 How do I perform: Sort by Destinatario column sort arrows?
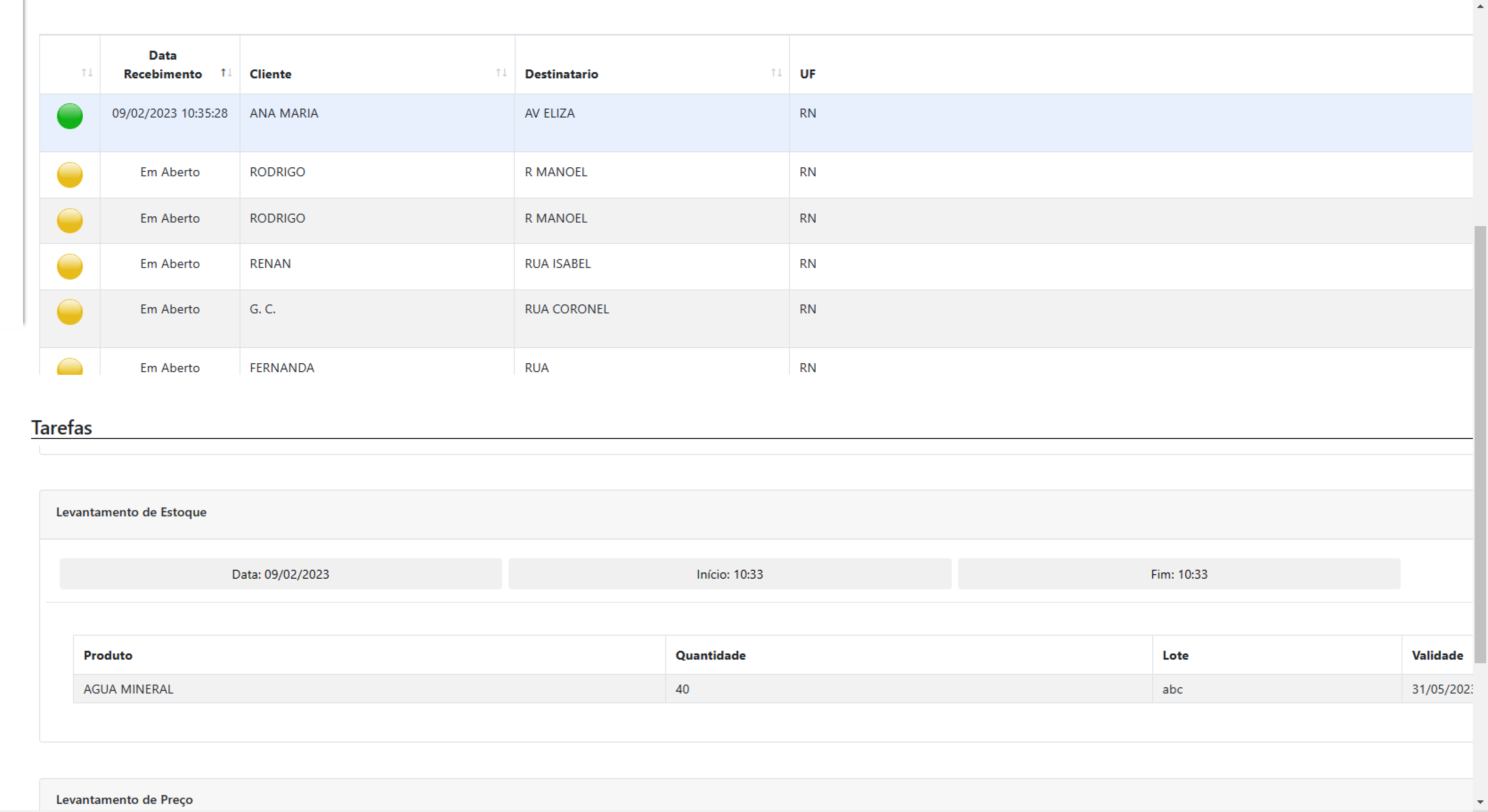(x=776, y=73)
